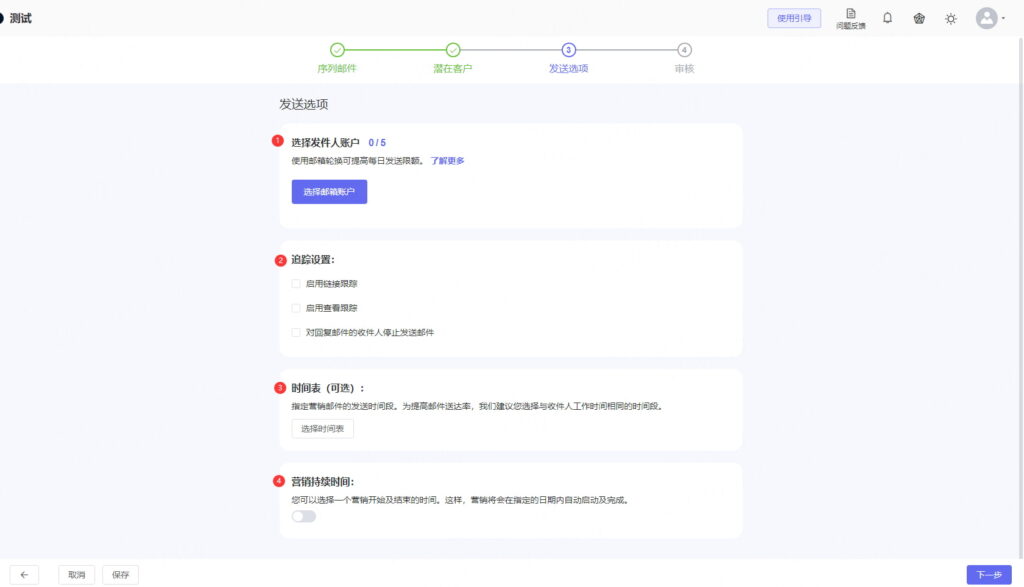
Task: Click the 使用引导 guide button
Action: click(x=793, y=18)
